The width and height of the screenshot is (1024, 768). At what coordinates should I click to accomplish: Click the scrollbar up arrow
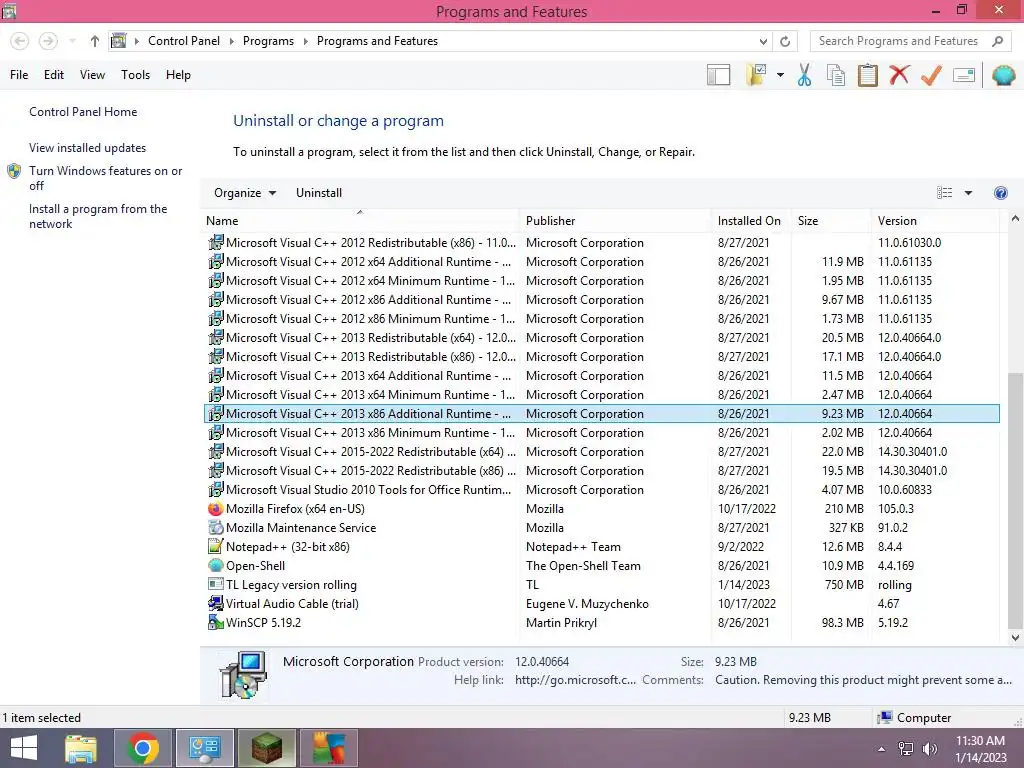pyautogui.click(x=1015, y=219)
